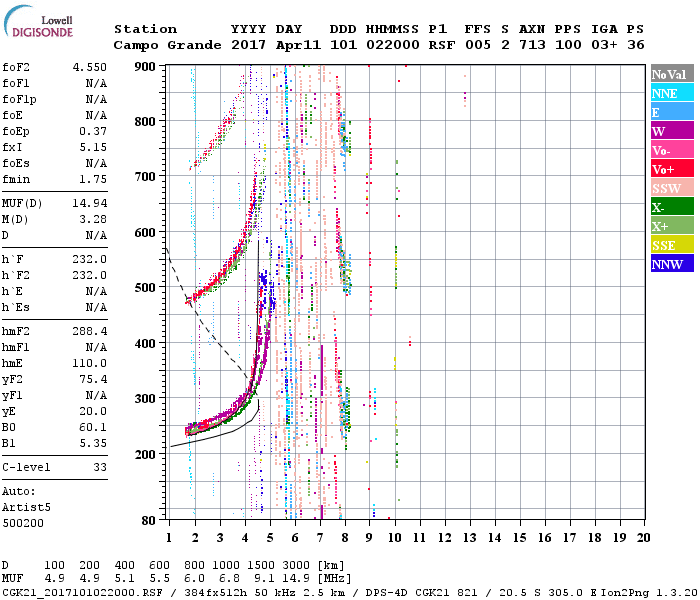This screenshot has height=600, width=700.
Task: Click the MUF 9.1 value in bottom table
Action: [264, 579]
